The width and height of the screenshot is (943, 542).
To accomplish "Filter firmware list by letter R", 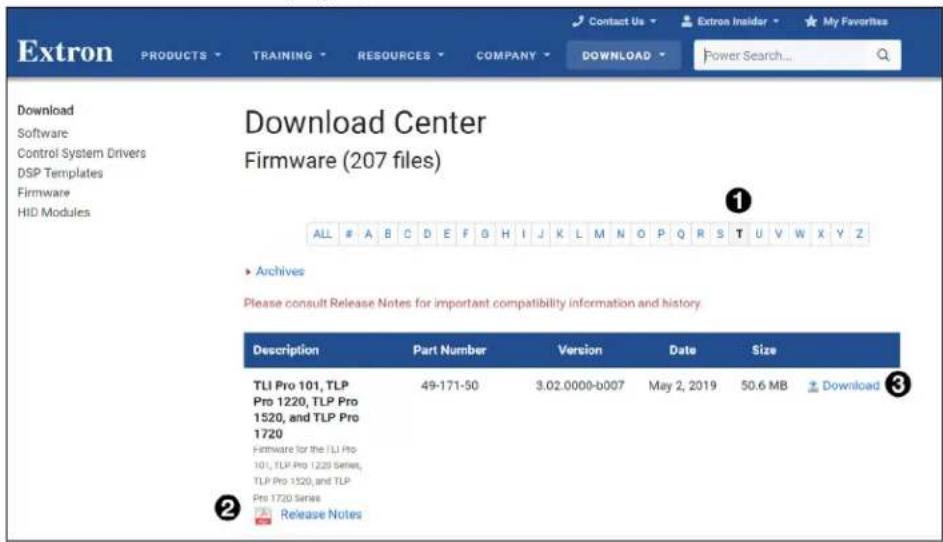I will click(701, 234).
